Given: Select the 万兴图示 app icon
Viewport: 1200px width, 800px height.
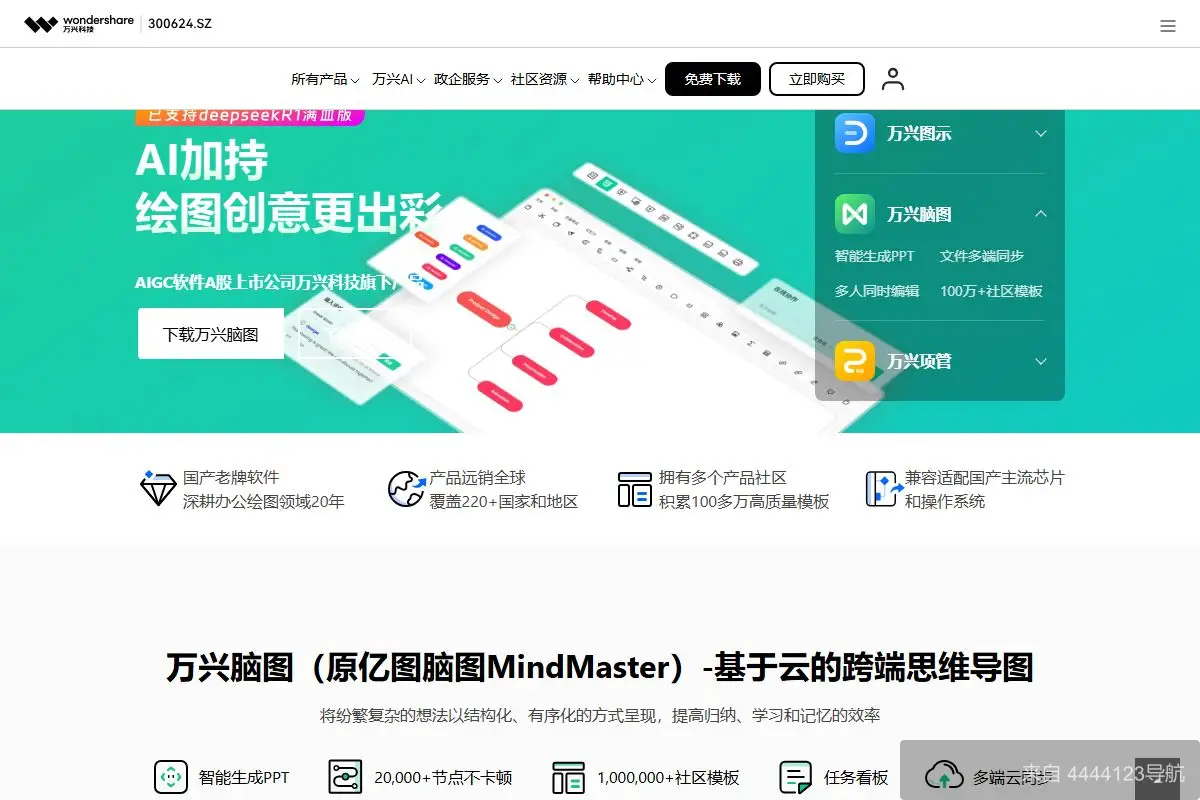Looking at the screenshot, I should [853, 132].
